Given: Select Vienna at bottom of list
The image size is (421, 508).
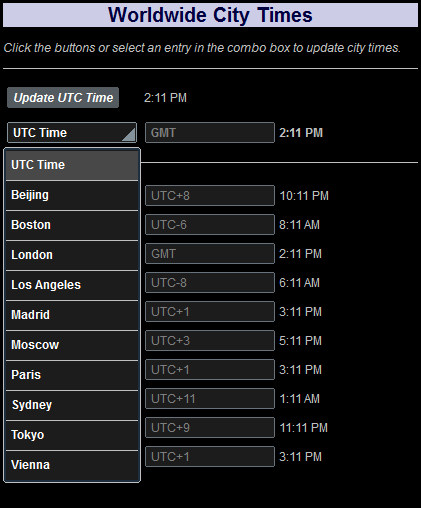Looking at the screenshot, I should pos(72,465).
